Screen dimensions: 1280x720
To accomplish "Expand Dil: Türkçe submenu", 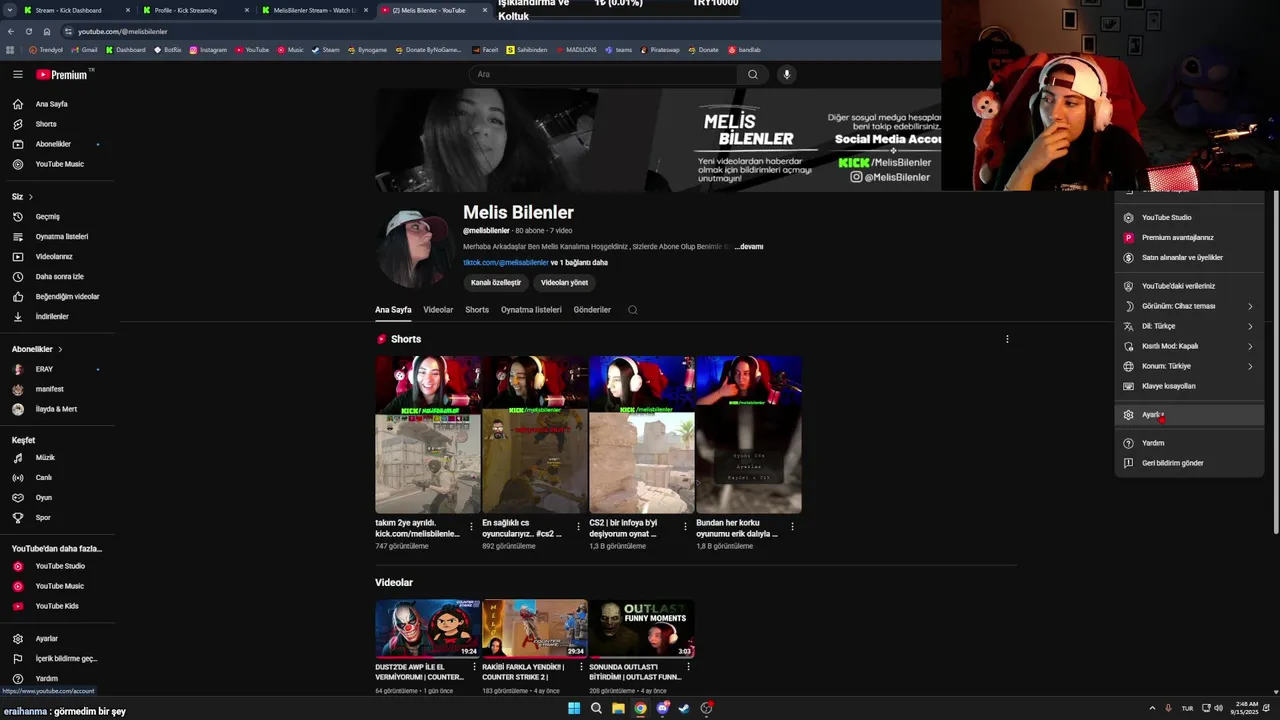I will 1189,326.
